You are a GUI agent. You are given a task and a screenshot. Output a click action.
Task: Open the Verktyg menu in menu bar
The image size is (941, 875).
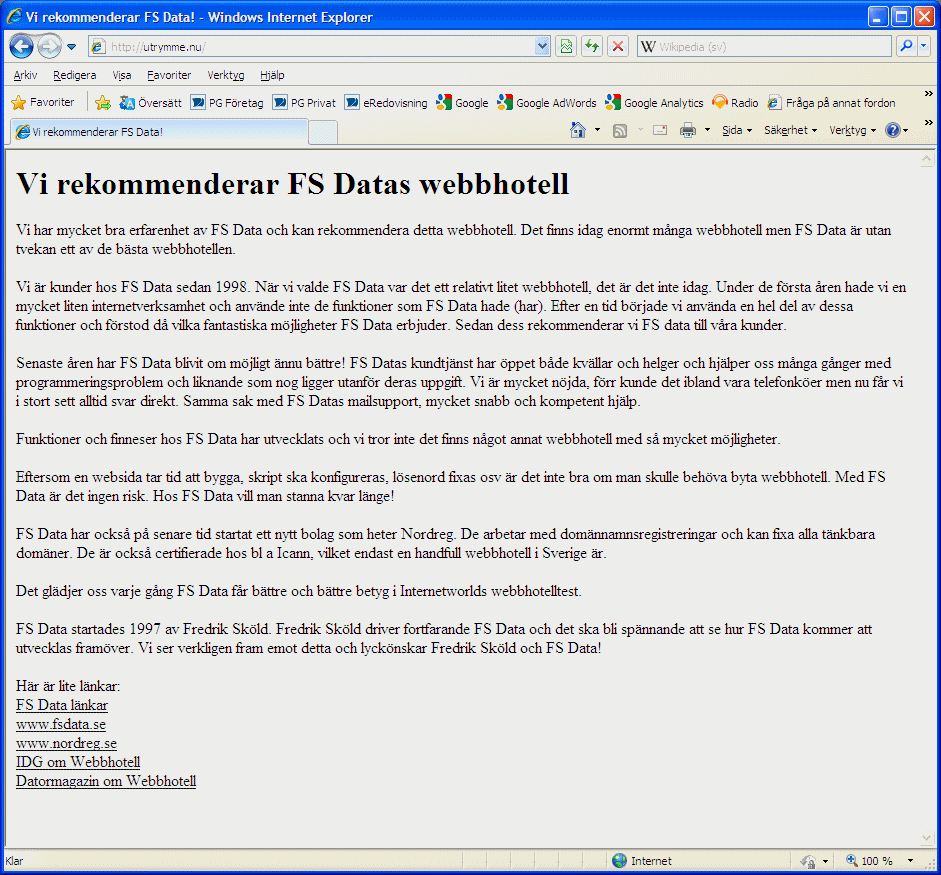click(x=226, y=75)
